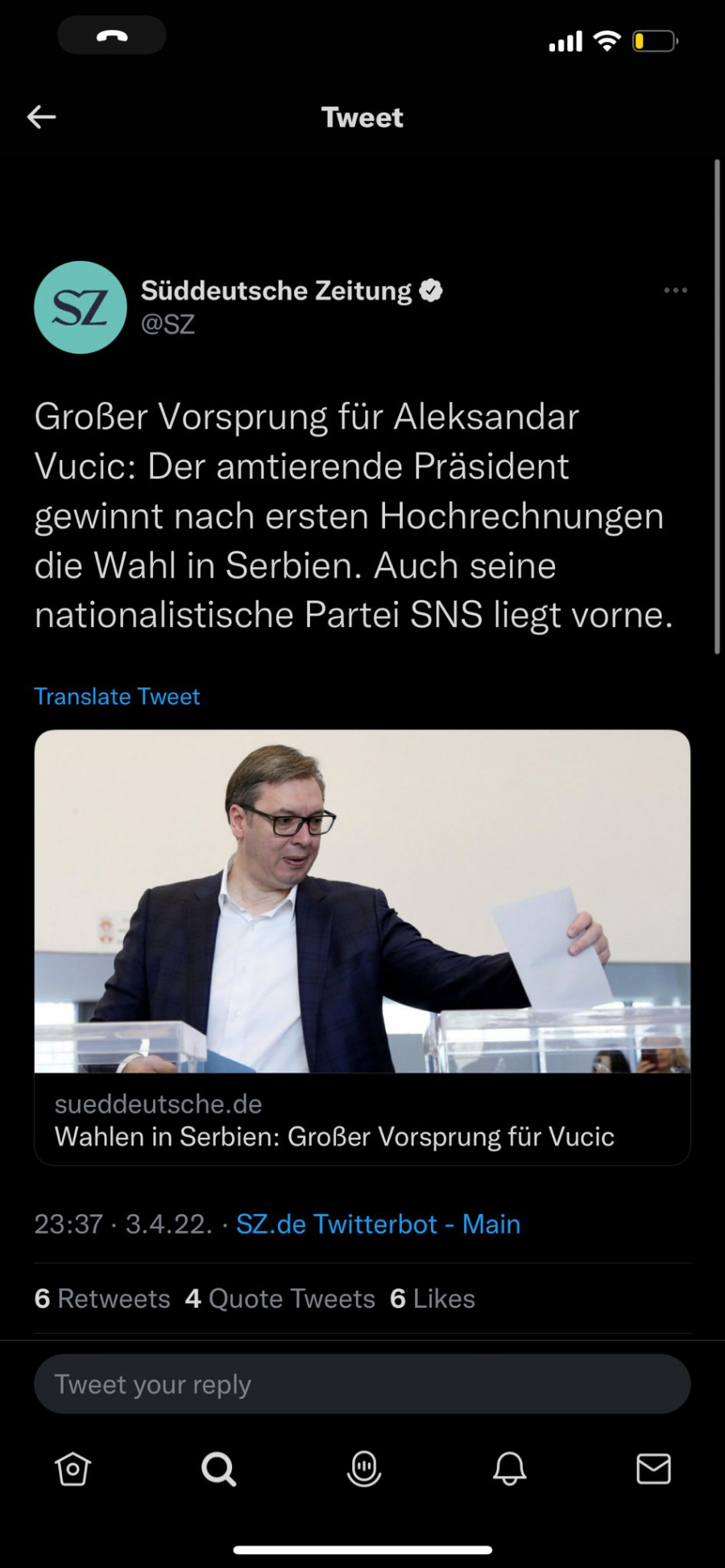
Task: Open the Messages envelope
Action: tap(653, 1468)
